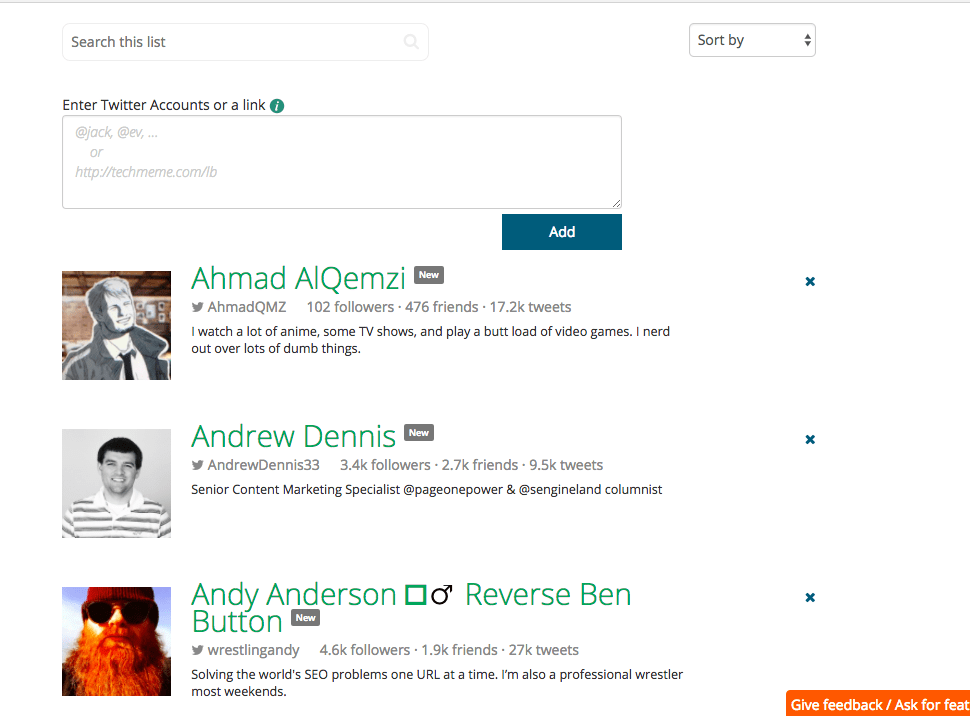
Task: Remove Andrew Dennis with the X icon
Action: [x=810, y=439]
